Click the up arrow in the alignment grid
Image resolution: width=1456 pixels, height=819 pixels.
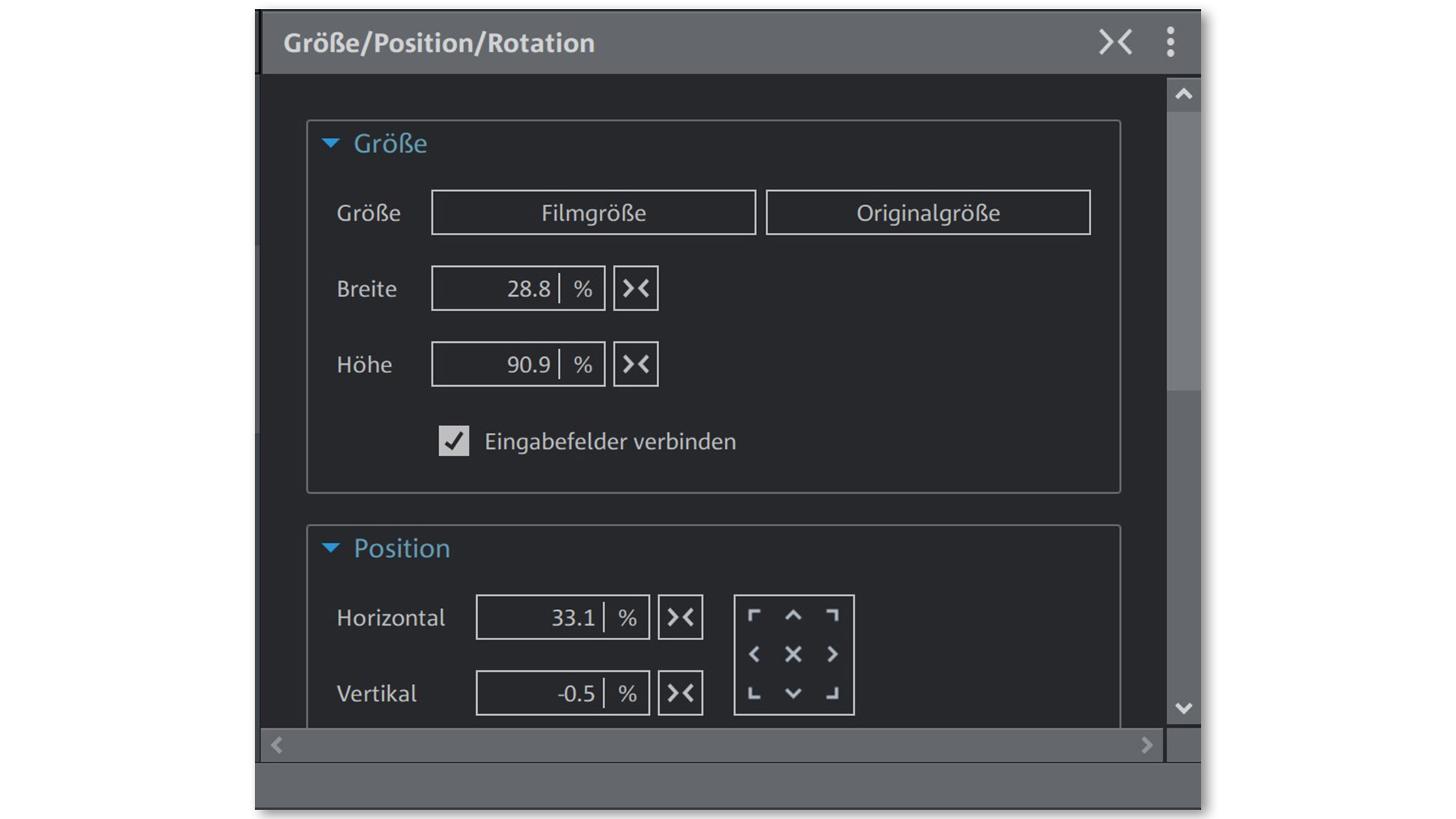(793, 616)
